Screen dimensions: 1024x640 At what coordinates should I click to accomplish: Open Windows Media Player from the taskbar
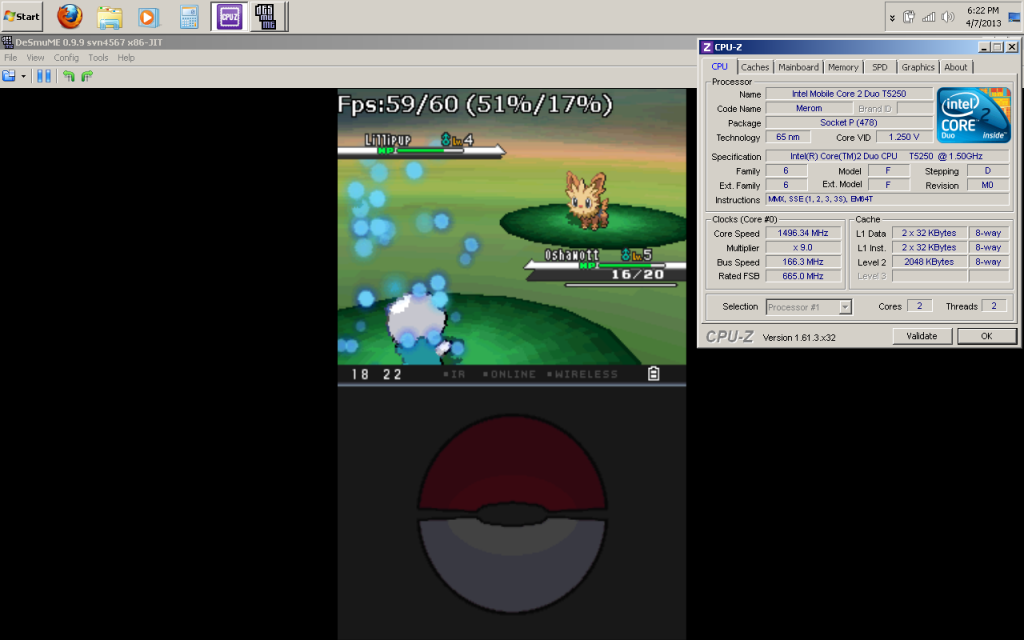tap(149, 17)
